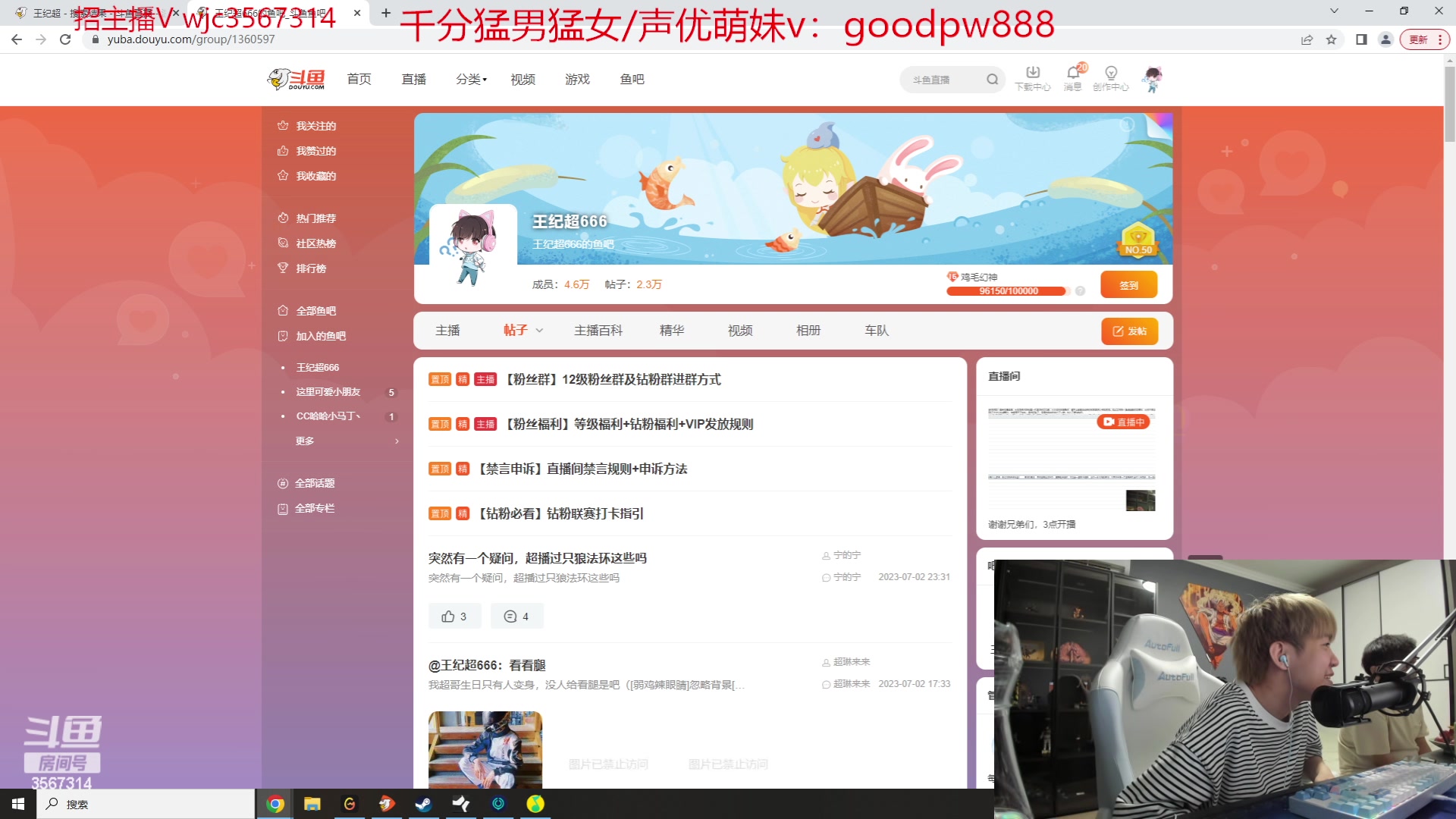Open new browser tab
The height and width of the screenshot is (819, 1456).
click(x=386, y=13)
